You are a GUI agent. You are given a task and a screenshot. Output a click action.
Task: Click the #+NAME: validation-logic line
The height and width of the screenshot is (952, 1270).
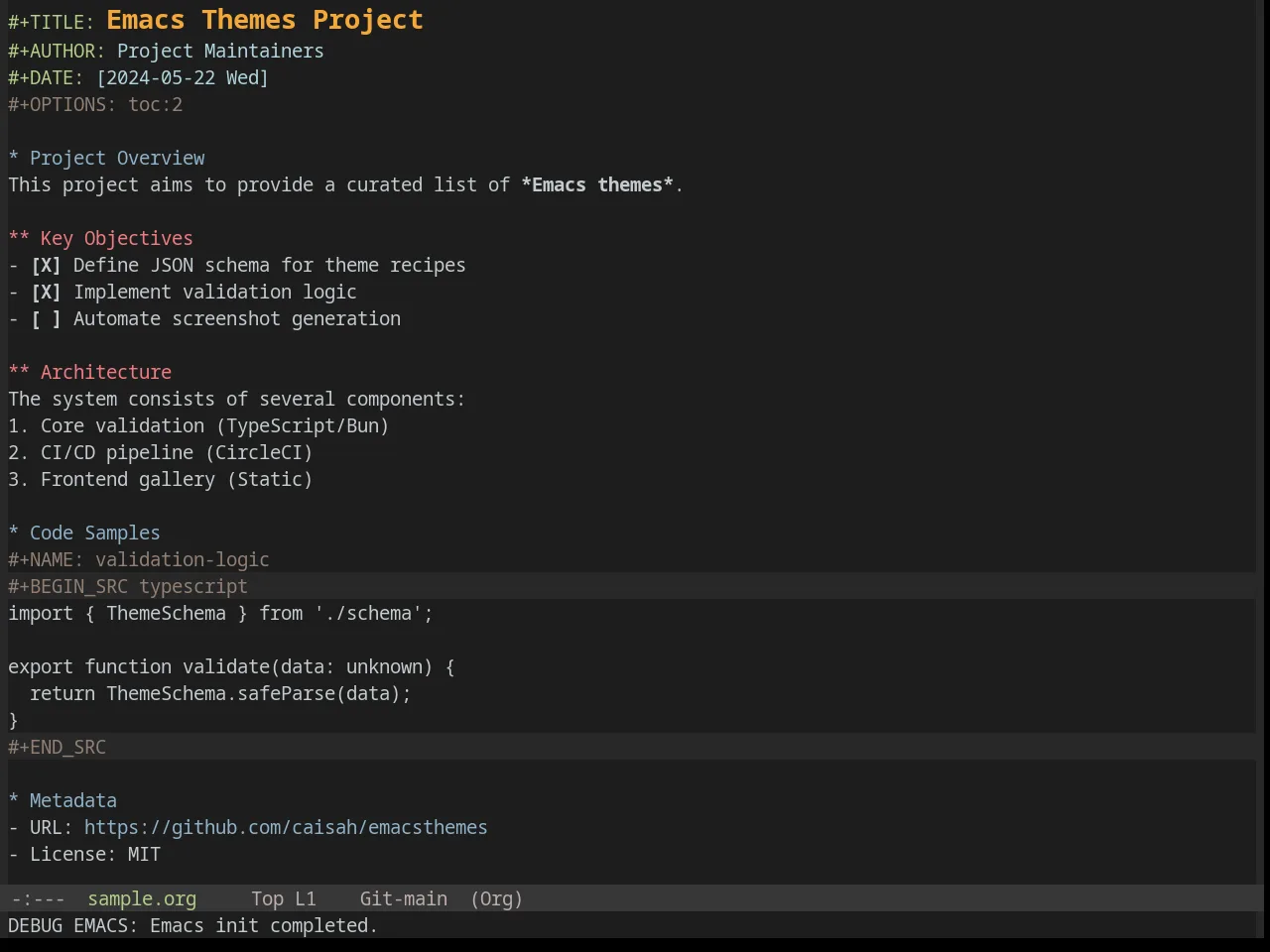point(139,560)
